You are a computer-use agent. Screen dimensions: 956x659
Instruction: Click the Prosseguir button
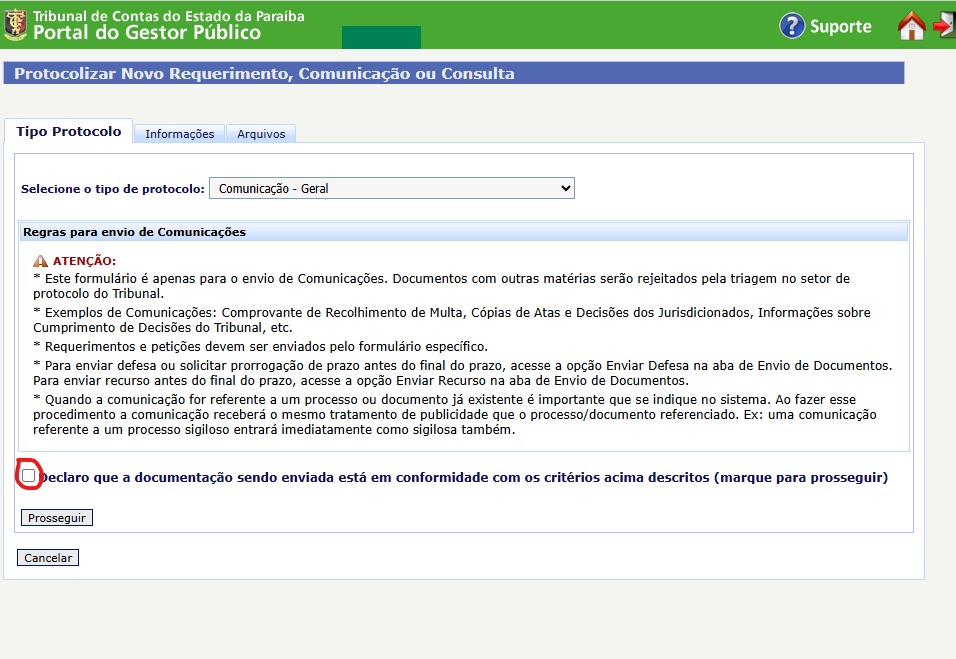(57, 518)
